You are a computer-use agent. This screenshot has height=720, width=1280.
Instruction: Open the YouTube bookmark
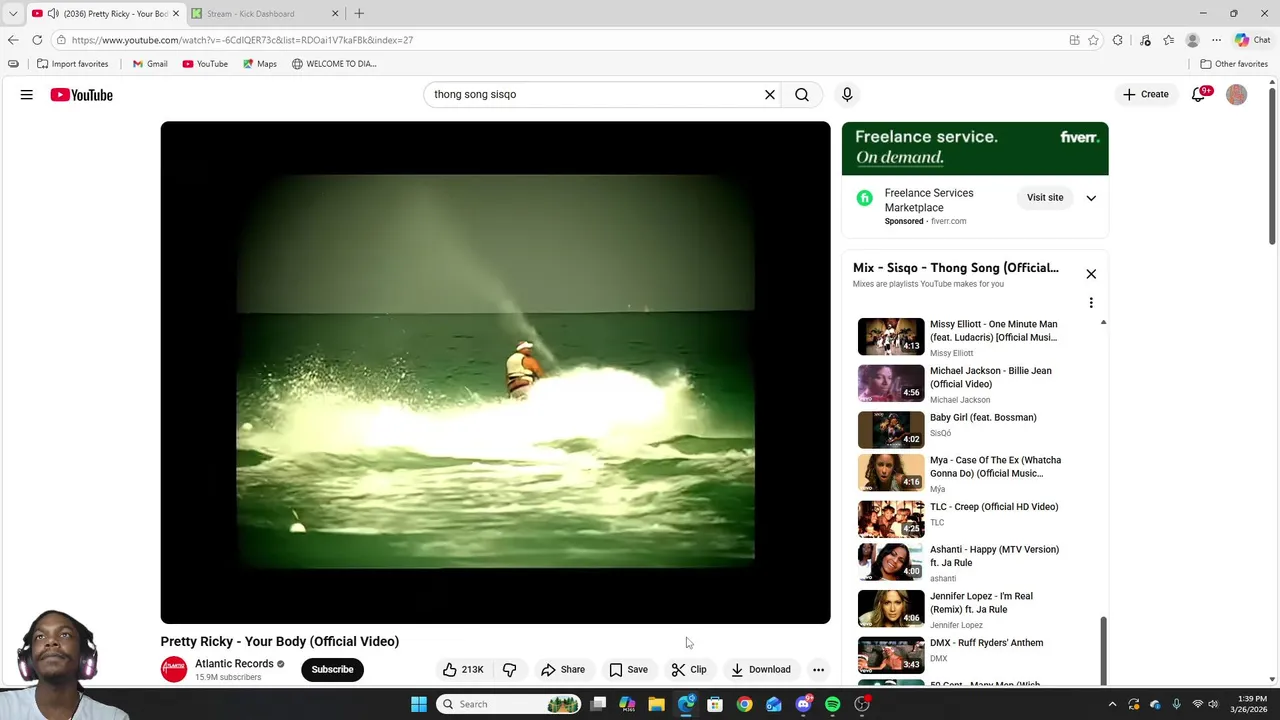tap(205, 64)
